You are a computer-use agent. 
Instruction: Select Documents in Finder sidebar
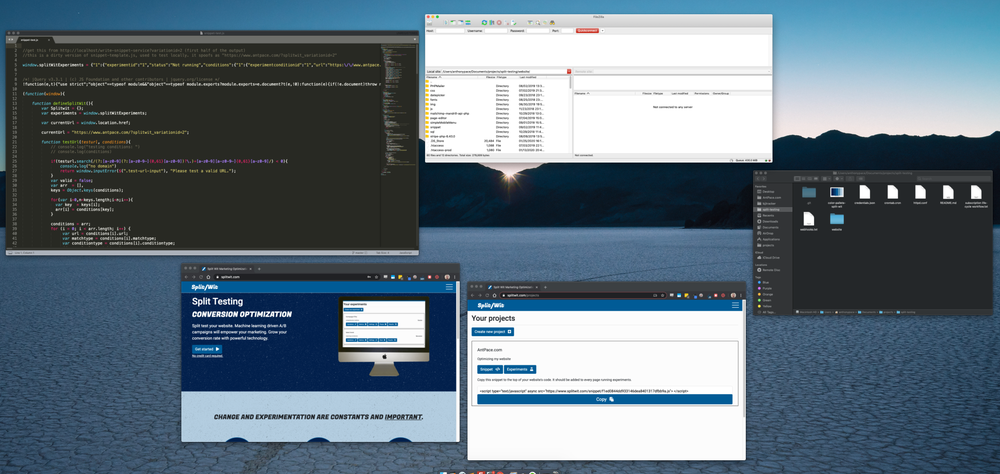[770, 227]
